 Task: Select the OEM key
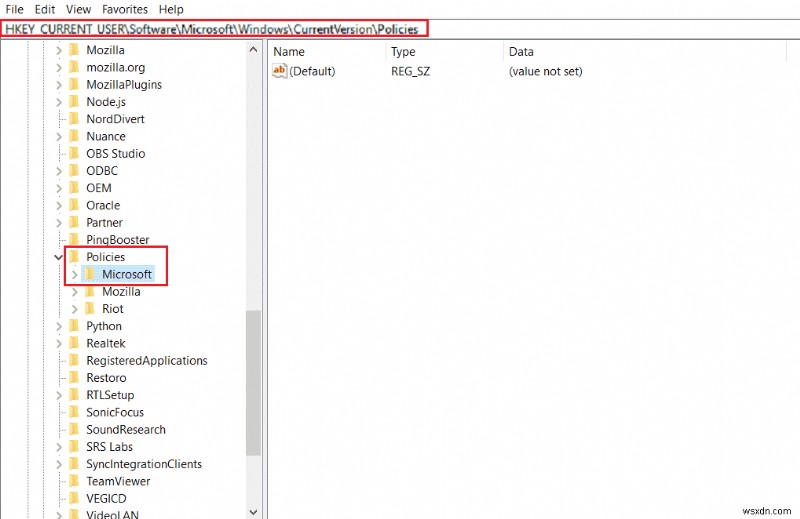pos(98,188)
